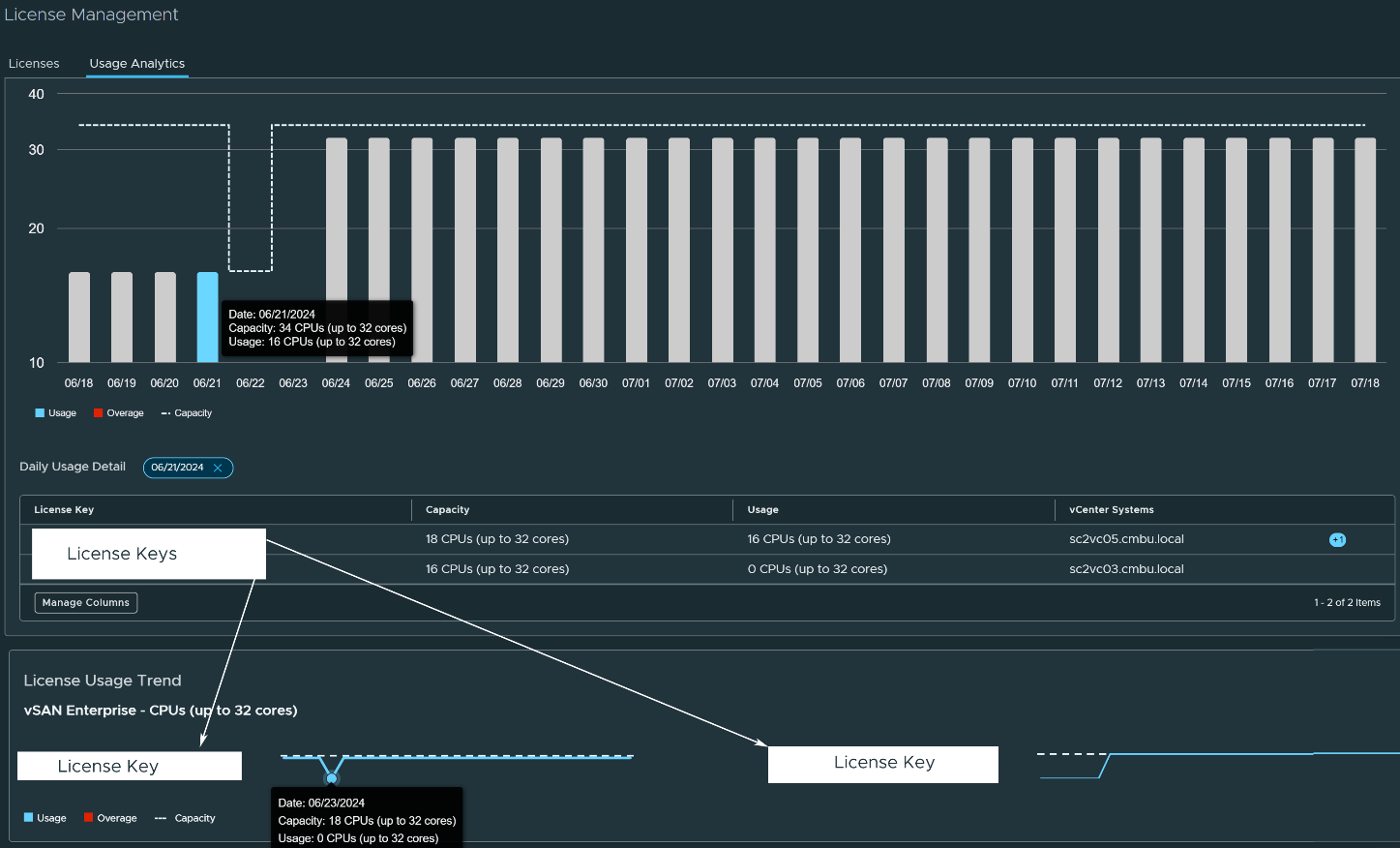Open the Capacity column header options
This screenshot has height=848, width=1400.
pos(445,509)
